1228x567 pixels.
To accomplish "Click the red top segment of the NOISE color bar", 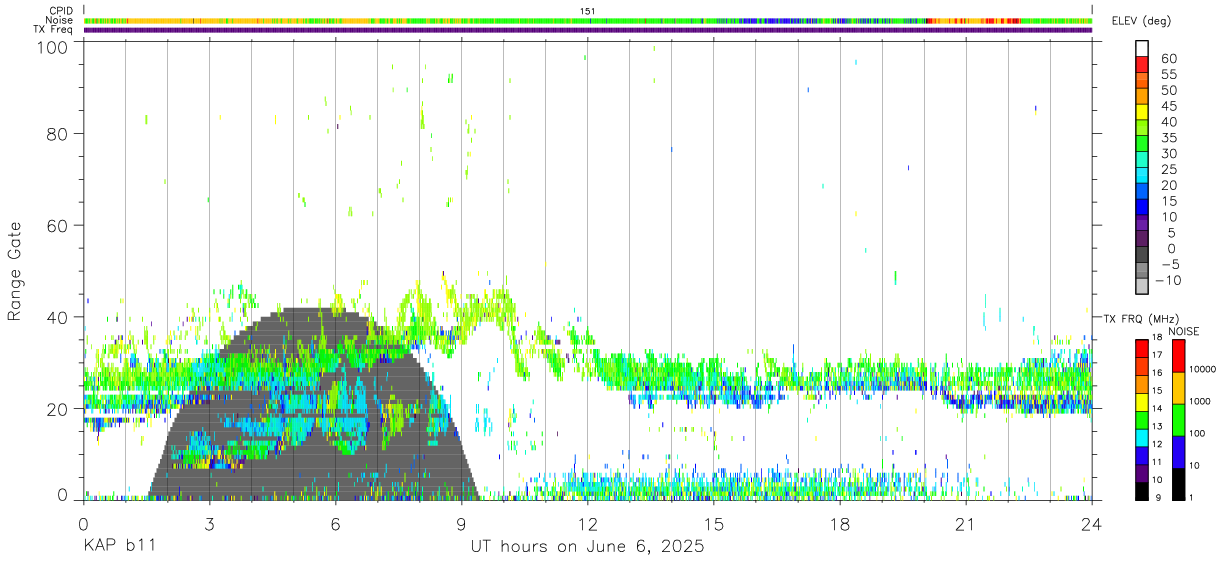I will tap(1178, 356).
